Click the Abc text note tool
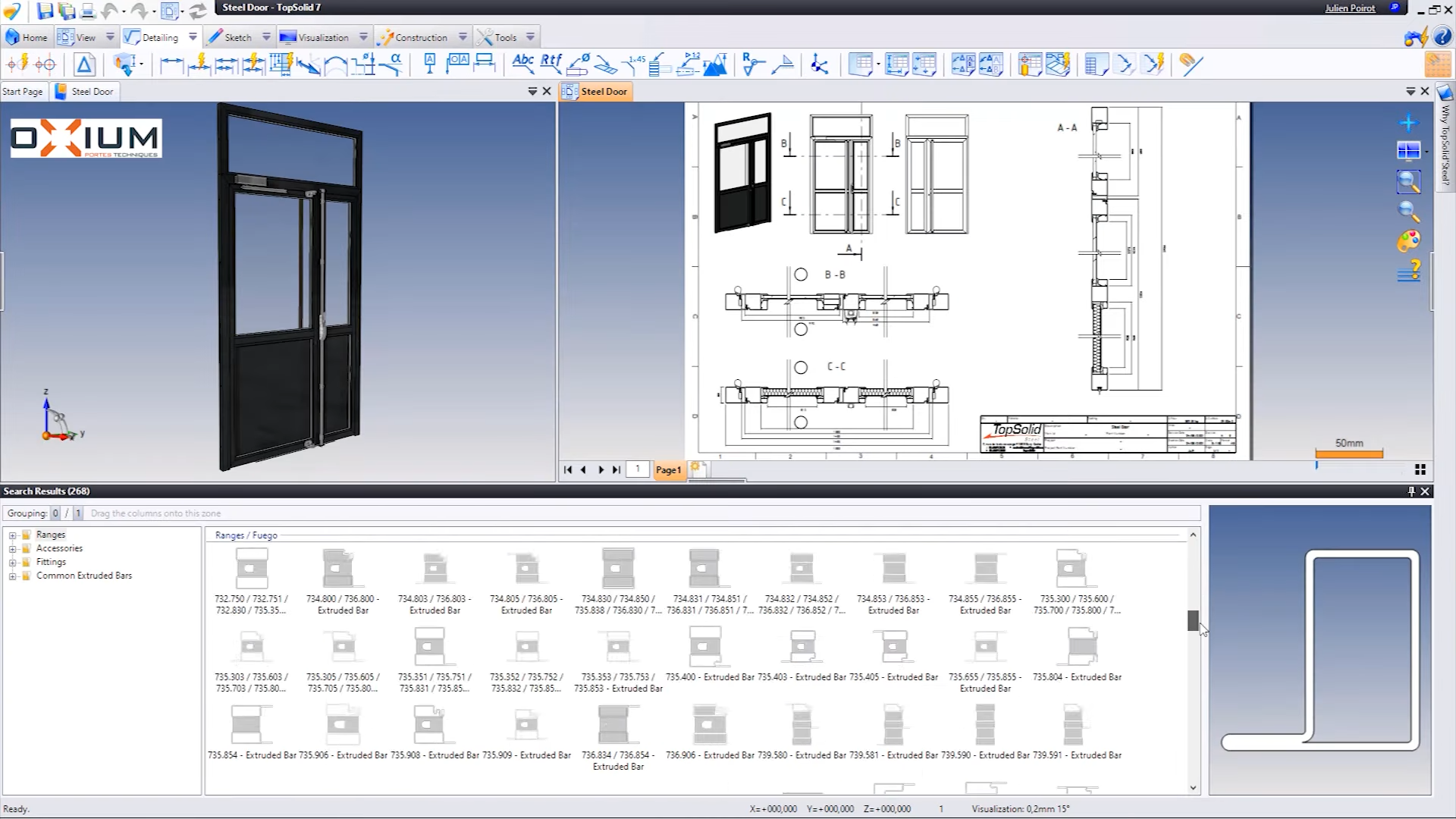This screenshot has height=819, width=1456. click(x=522, y=64)
